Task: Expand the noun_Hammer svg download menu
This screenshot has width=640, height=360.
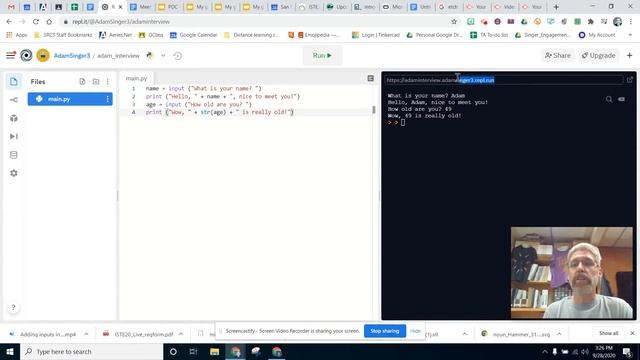Action: [x=559, y=334]
